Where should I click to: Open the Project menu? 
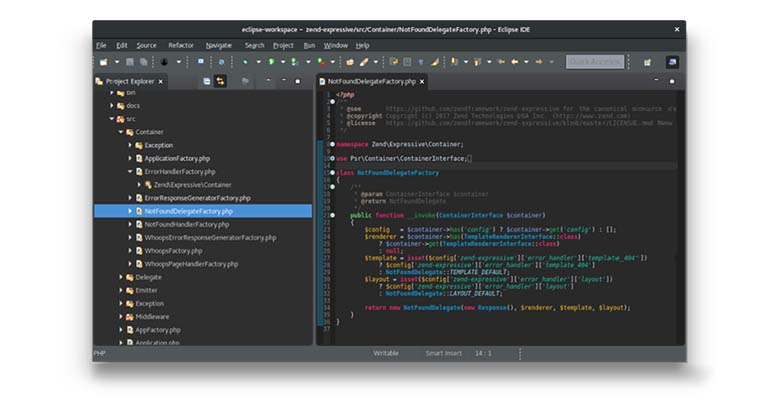(283, 46)
